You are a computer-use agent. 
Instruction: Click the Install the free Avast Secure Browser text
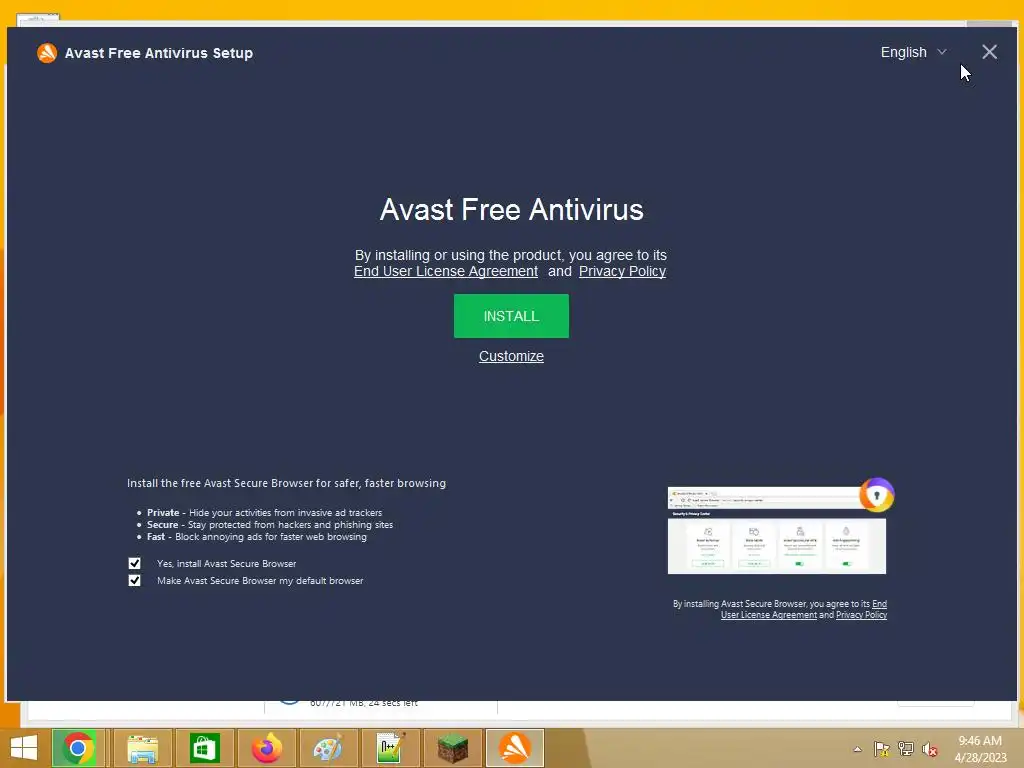coord(286,483)
